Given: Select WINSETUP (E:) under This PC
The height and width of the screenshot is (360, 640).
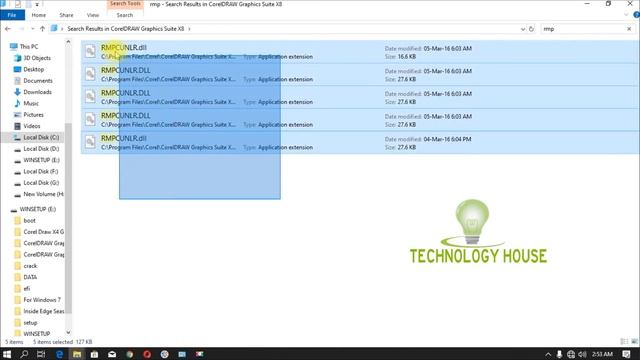Looking at the screenshot, I should 41,160.
